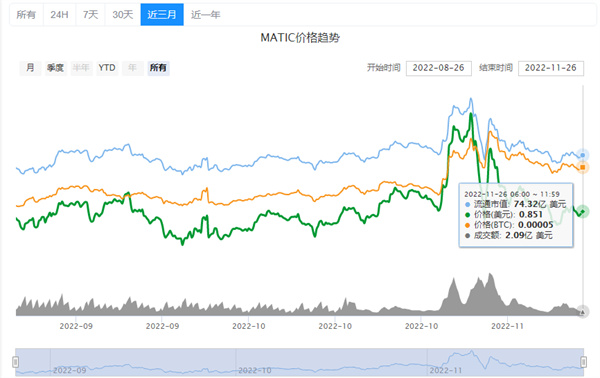Click the navigator's 2022-10 label
The width and height of the screenshot is (600, 378).
click(255, 370)
